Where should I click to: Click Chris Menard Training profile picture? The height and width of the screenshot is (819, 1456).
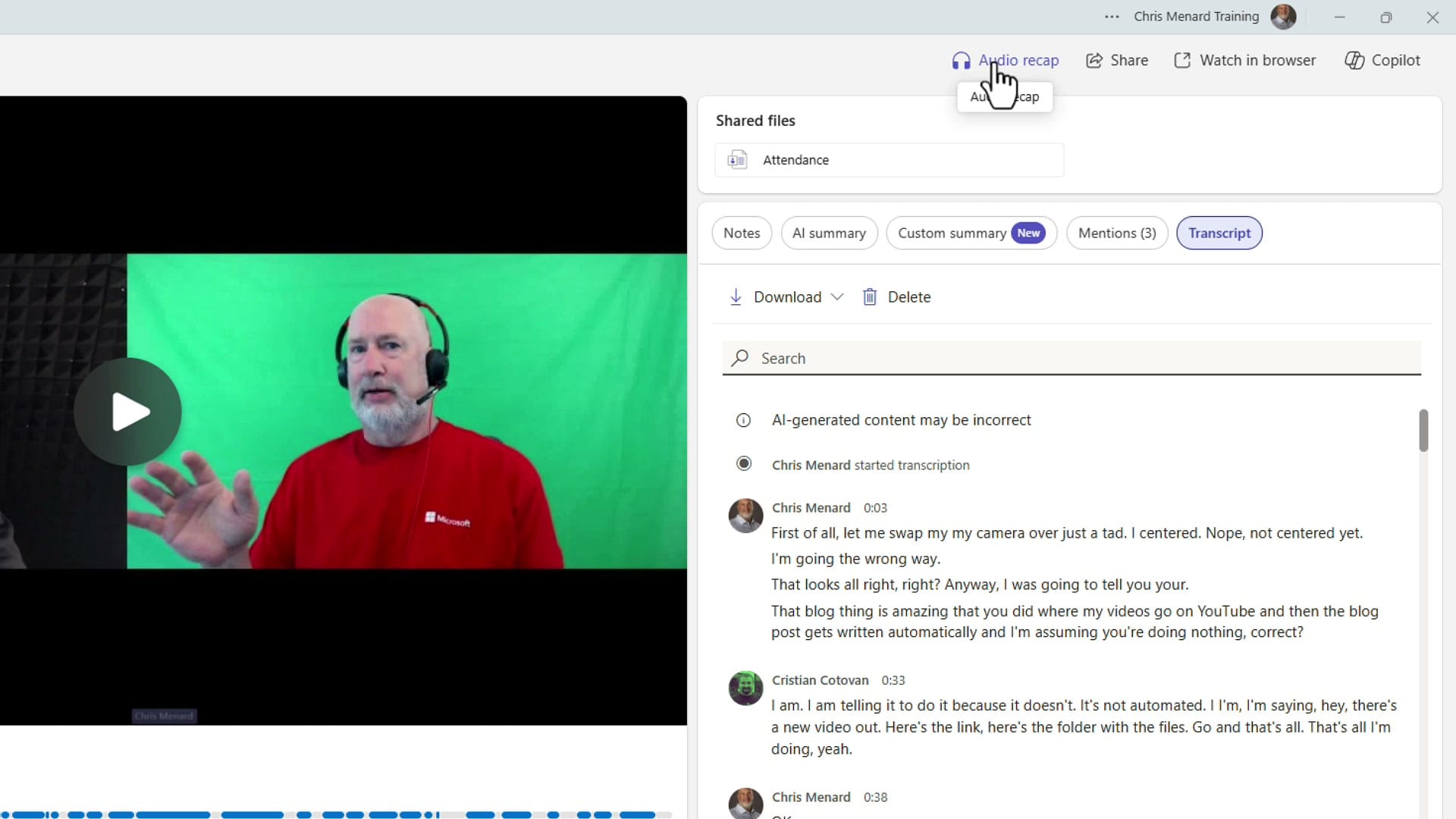click(x=1283, y=17)
